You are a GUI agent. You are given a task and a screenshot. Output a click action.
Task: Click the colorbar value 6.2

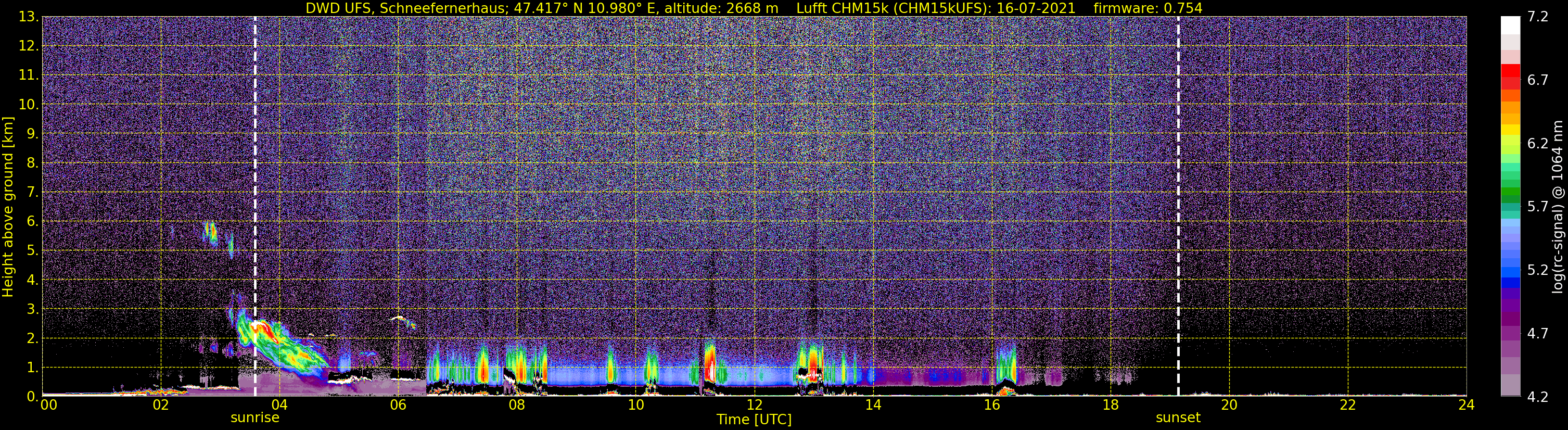coord(1538,144)
